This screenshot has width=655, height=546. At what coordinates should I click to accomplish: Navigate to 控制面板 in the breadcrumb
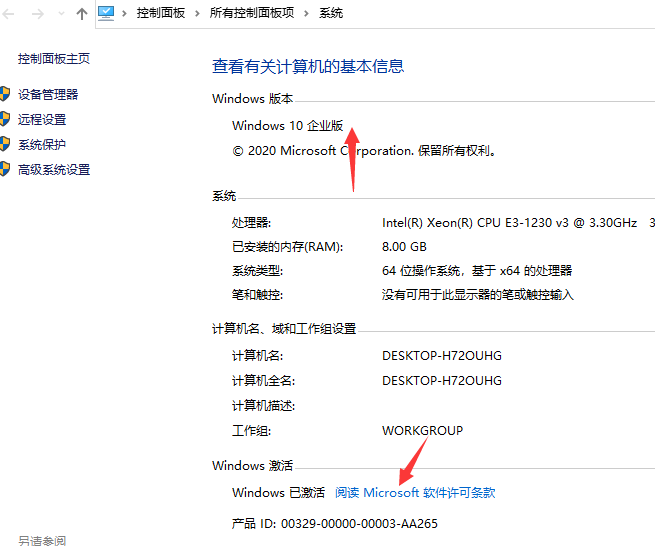coord(160,14)
